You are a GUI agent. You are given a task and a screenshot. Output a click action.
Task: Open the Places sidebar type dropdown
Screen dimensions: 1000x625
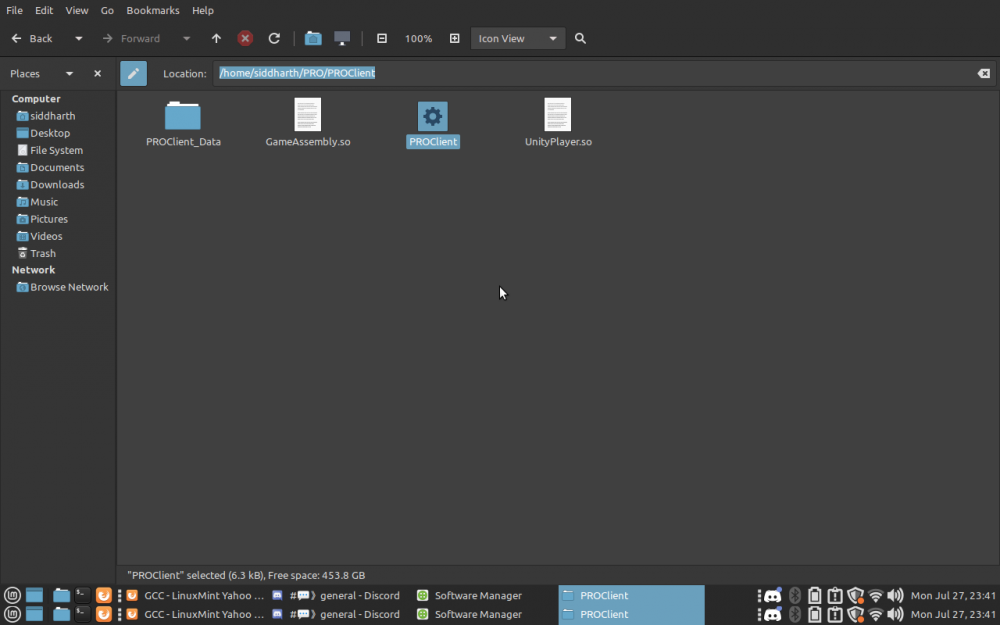tap(69, 73)
